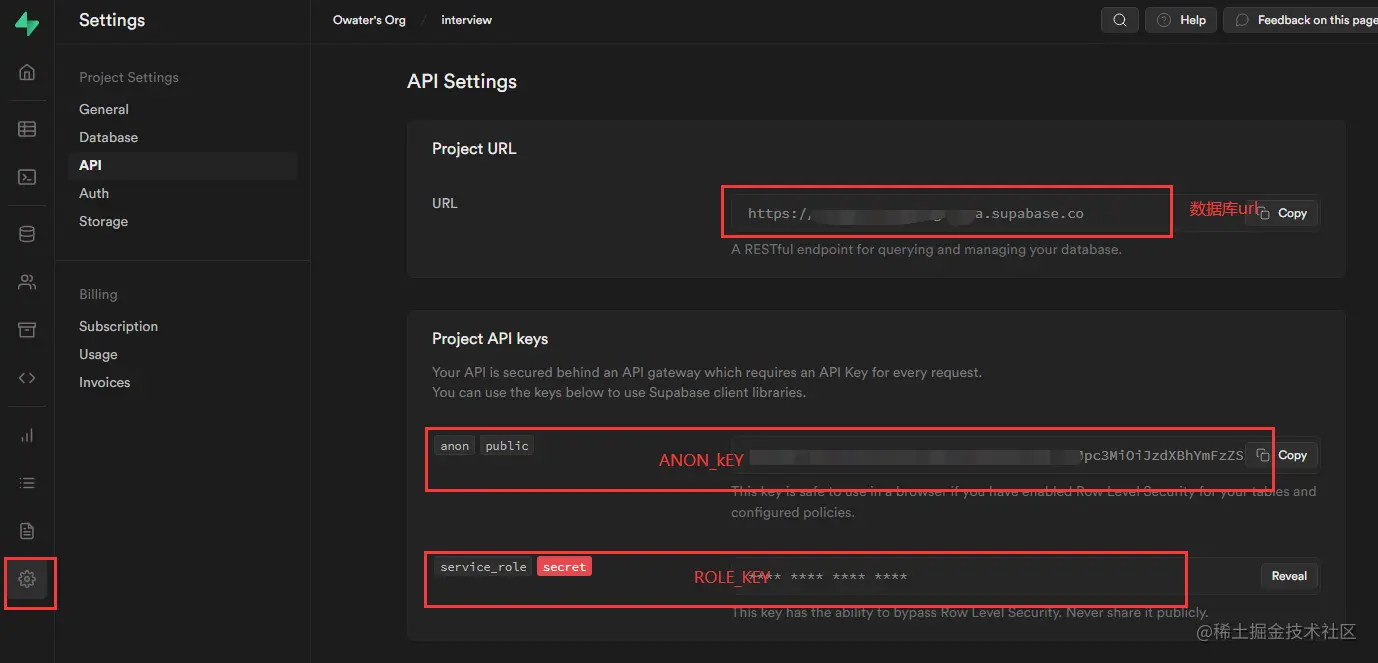The height and width of the screenshot is (663, 1378).
Task: Click the Settings page title
Action: click(112, 20)
